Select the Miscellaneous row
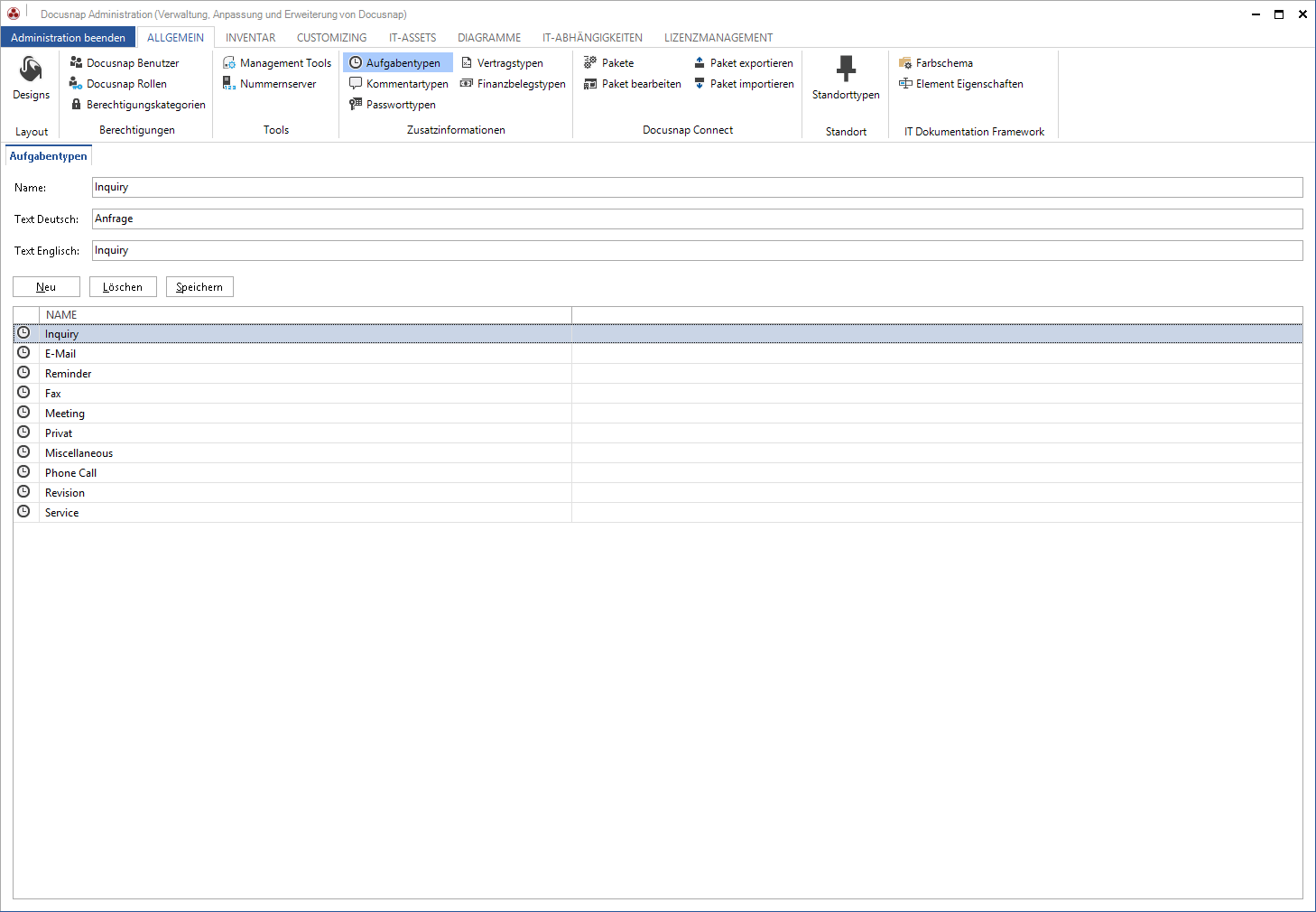 658,452
